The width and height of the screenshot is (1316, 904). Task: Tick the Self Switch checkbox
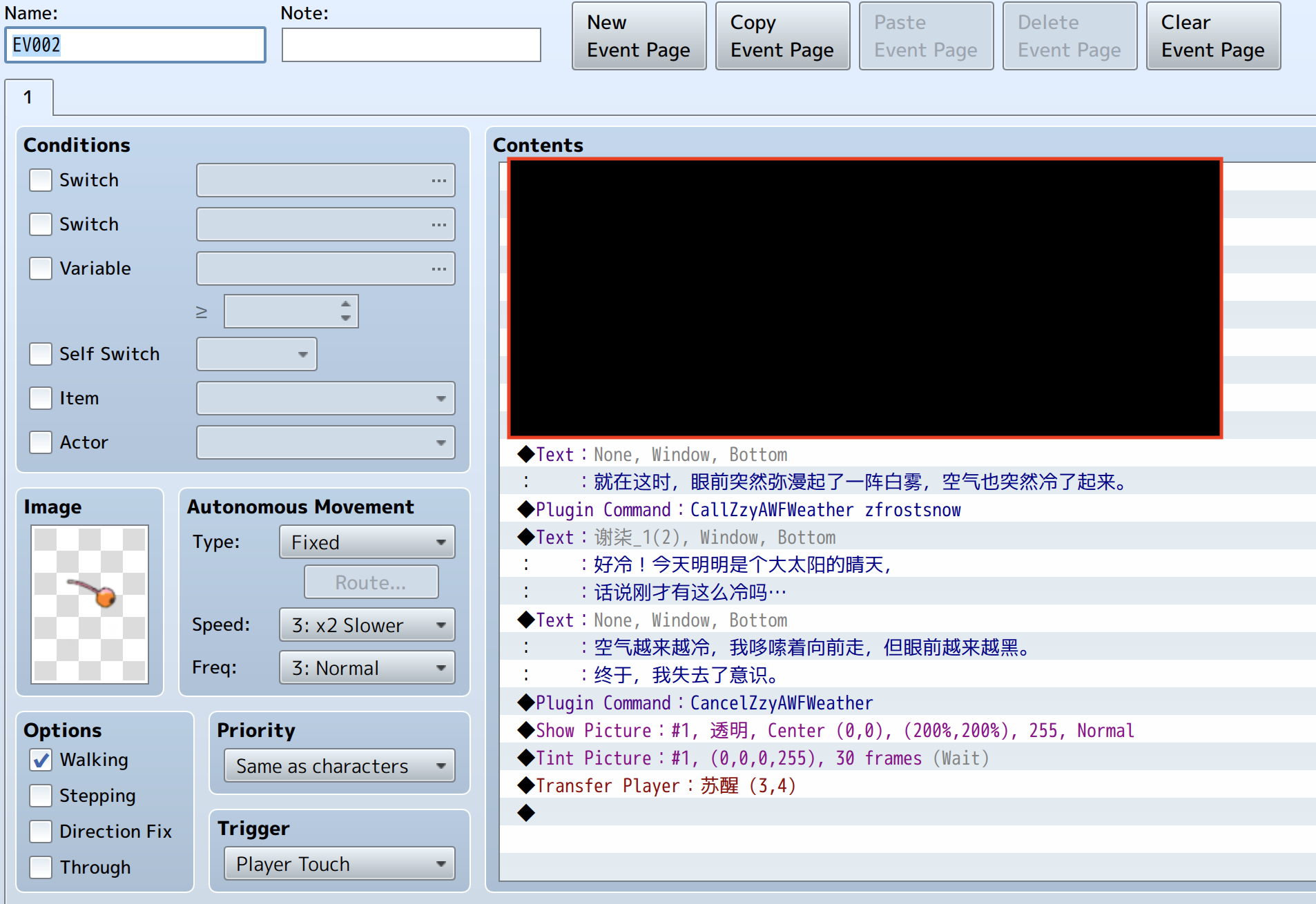pyautogui.click(x=41, y=354)
